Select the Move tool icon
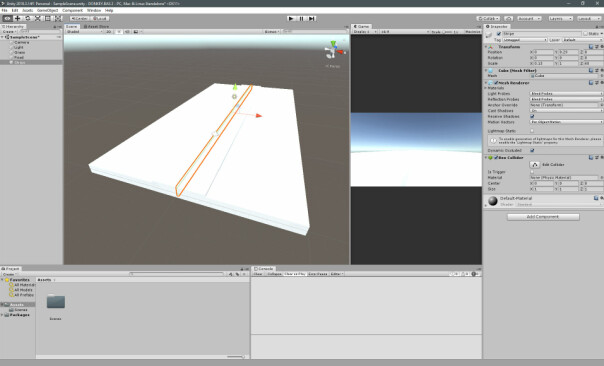Image resolution: width=604 pixels, height=366 pixels. [17, 18]
